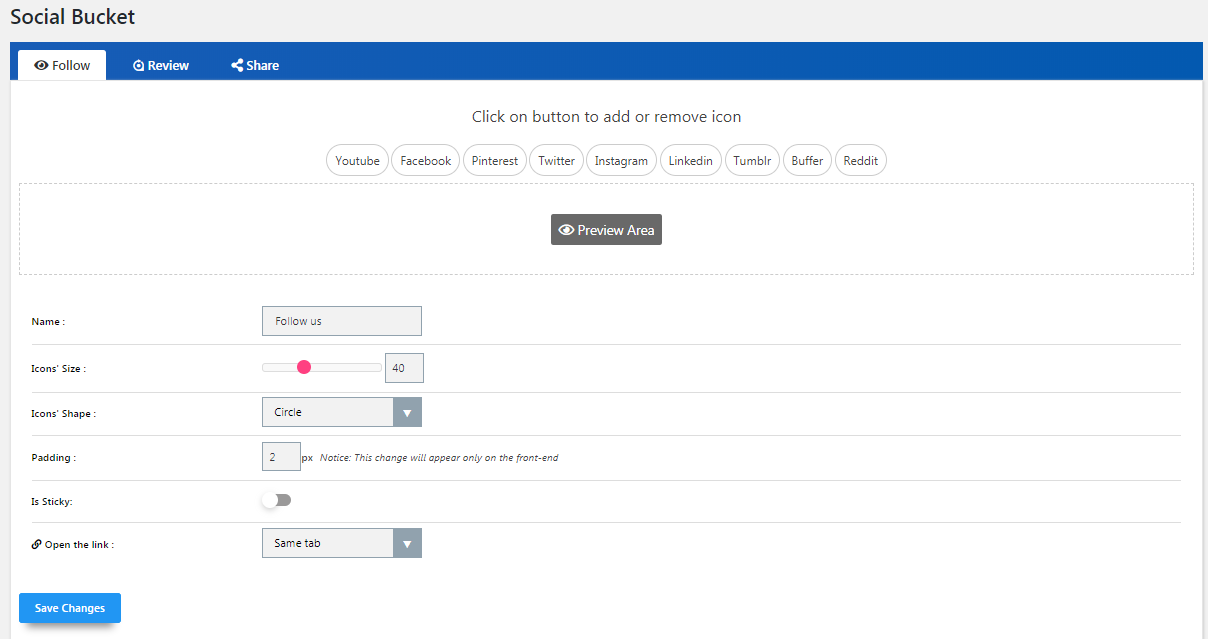Click the arrow on Circle shape dropdown
Screen dimensions: 1208x639
(407, 412)
